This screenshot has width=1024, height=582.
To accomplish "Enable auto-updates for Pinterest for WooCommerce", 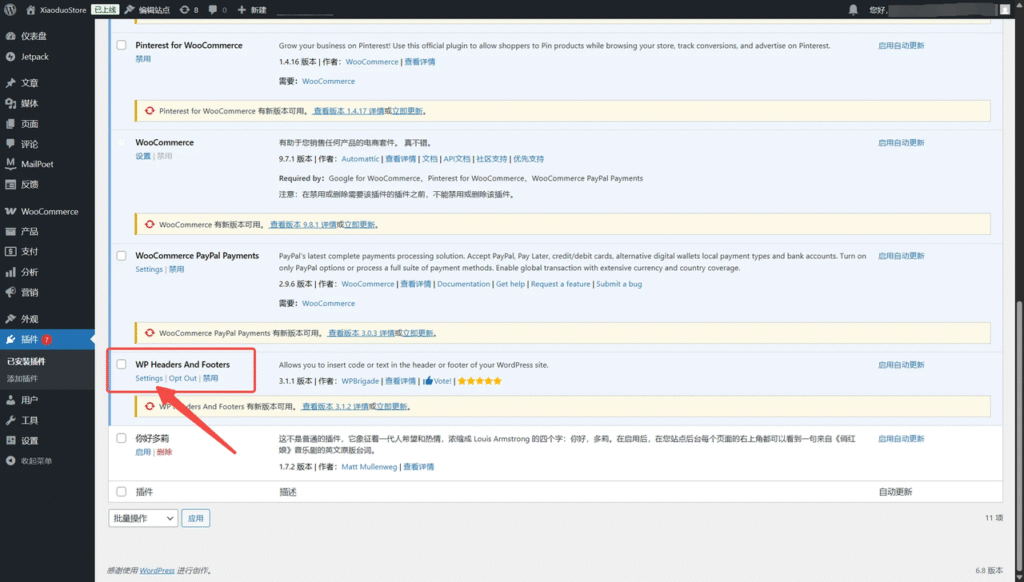I will click(901, 46).
